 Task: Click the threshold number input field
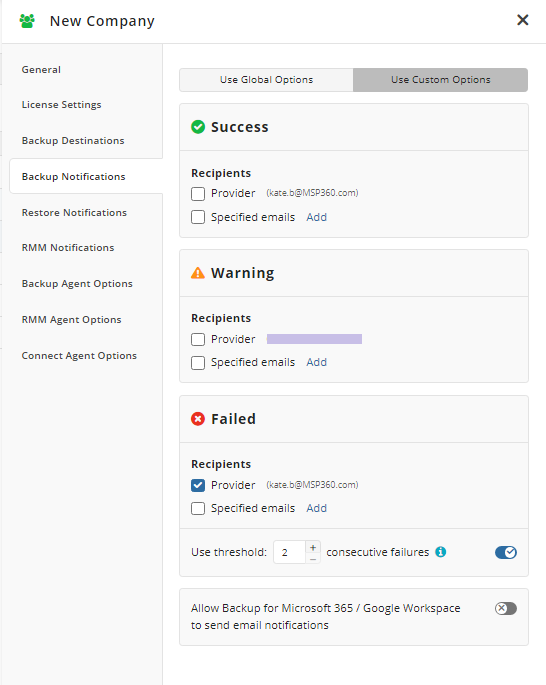(x=290, y=552)
